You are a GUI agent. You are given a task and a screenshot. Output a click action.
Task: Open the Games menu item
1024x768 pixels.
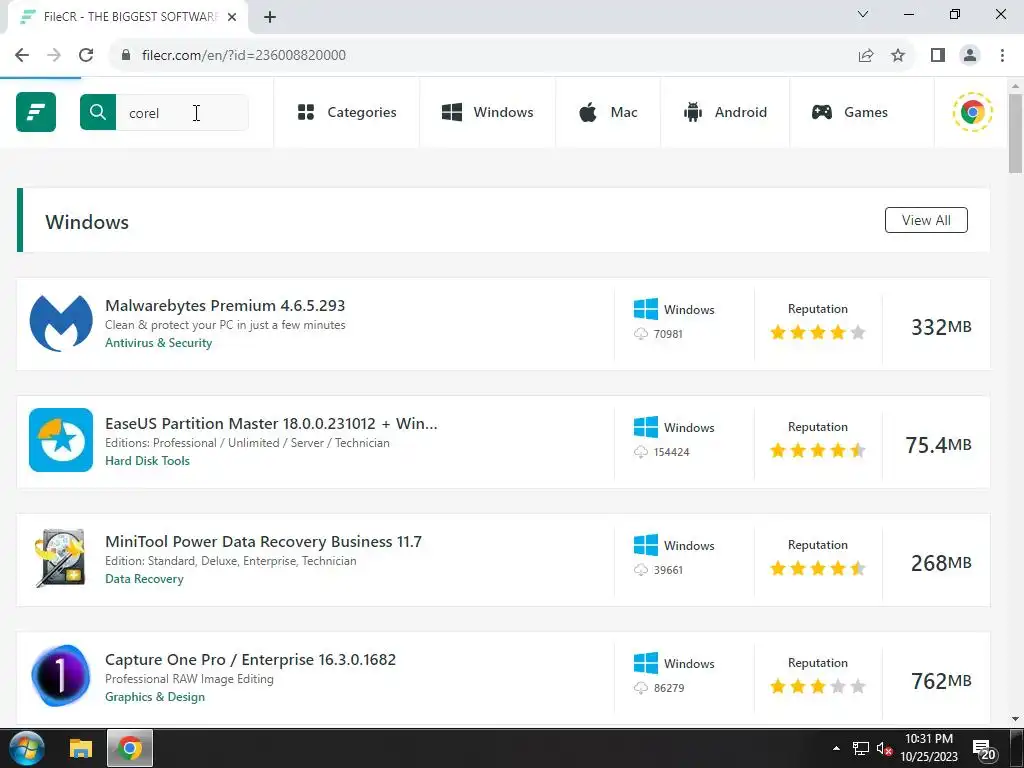pyautogui.click(x=850, y=112)
